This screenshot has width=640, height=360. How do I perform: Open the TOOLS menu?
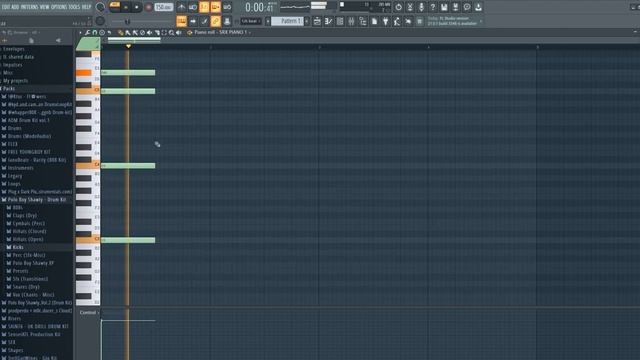[x=74, y=7]
